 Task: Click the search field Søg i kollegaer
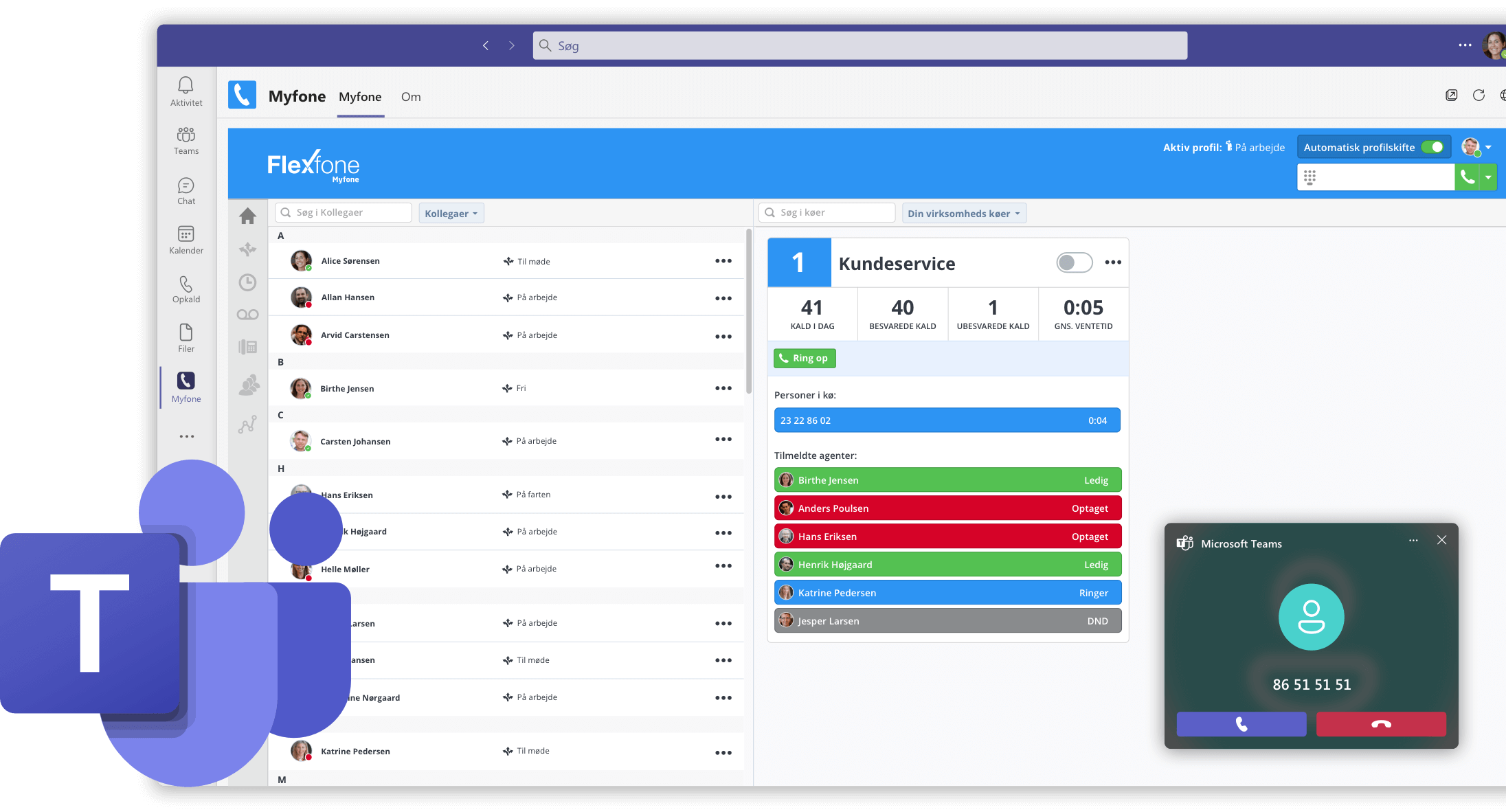point(344,212)
